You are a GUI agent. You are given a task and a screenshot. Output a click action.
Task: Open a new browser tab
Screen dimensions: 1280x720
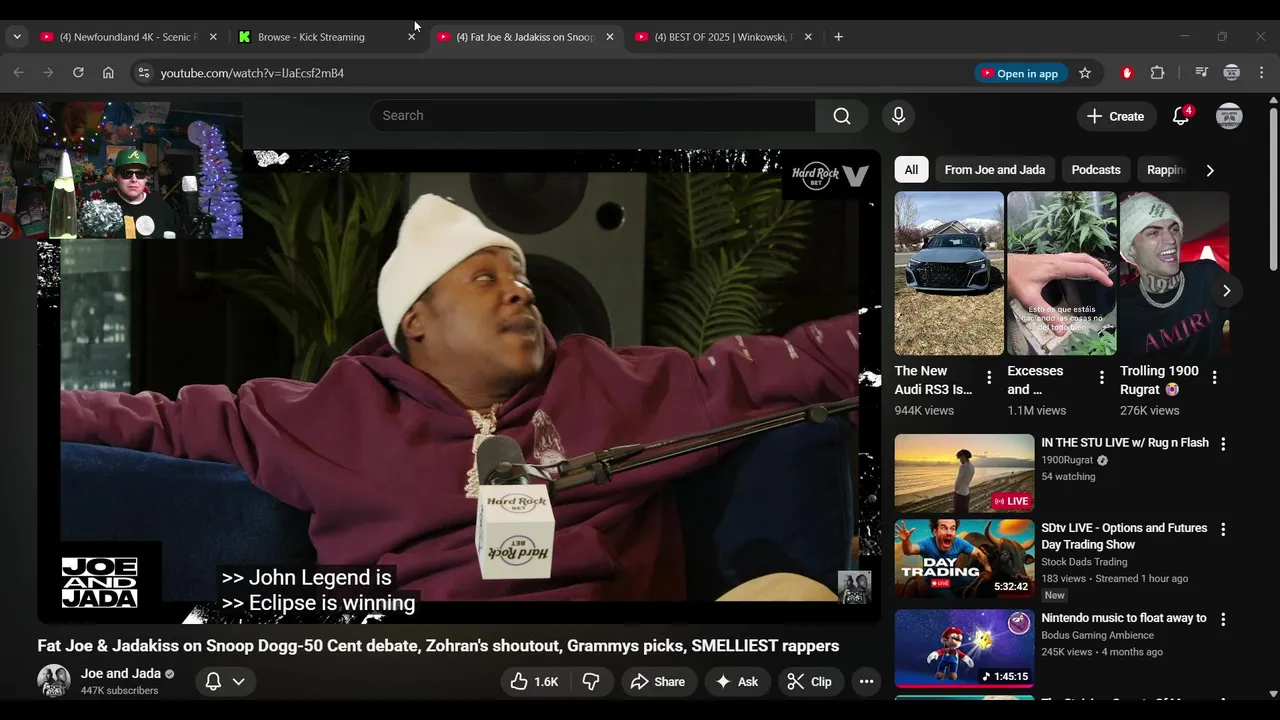(x=838, y=37)
